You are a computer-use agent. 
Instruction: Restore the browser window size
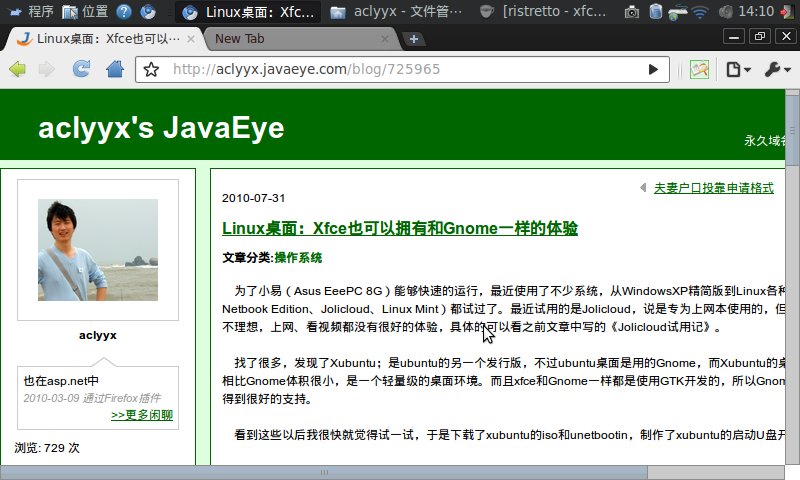[x=760, y=37]
